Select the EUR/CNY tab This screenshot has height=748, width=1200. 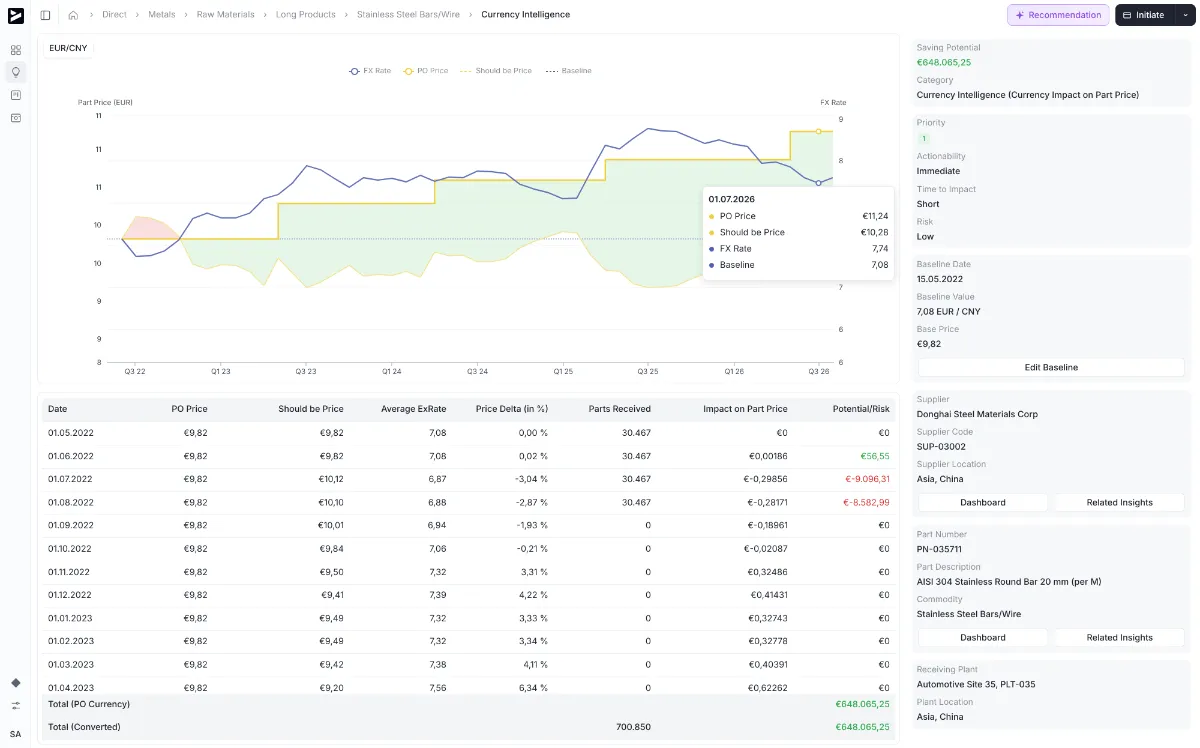coord(68,48)
